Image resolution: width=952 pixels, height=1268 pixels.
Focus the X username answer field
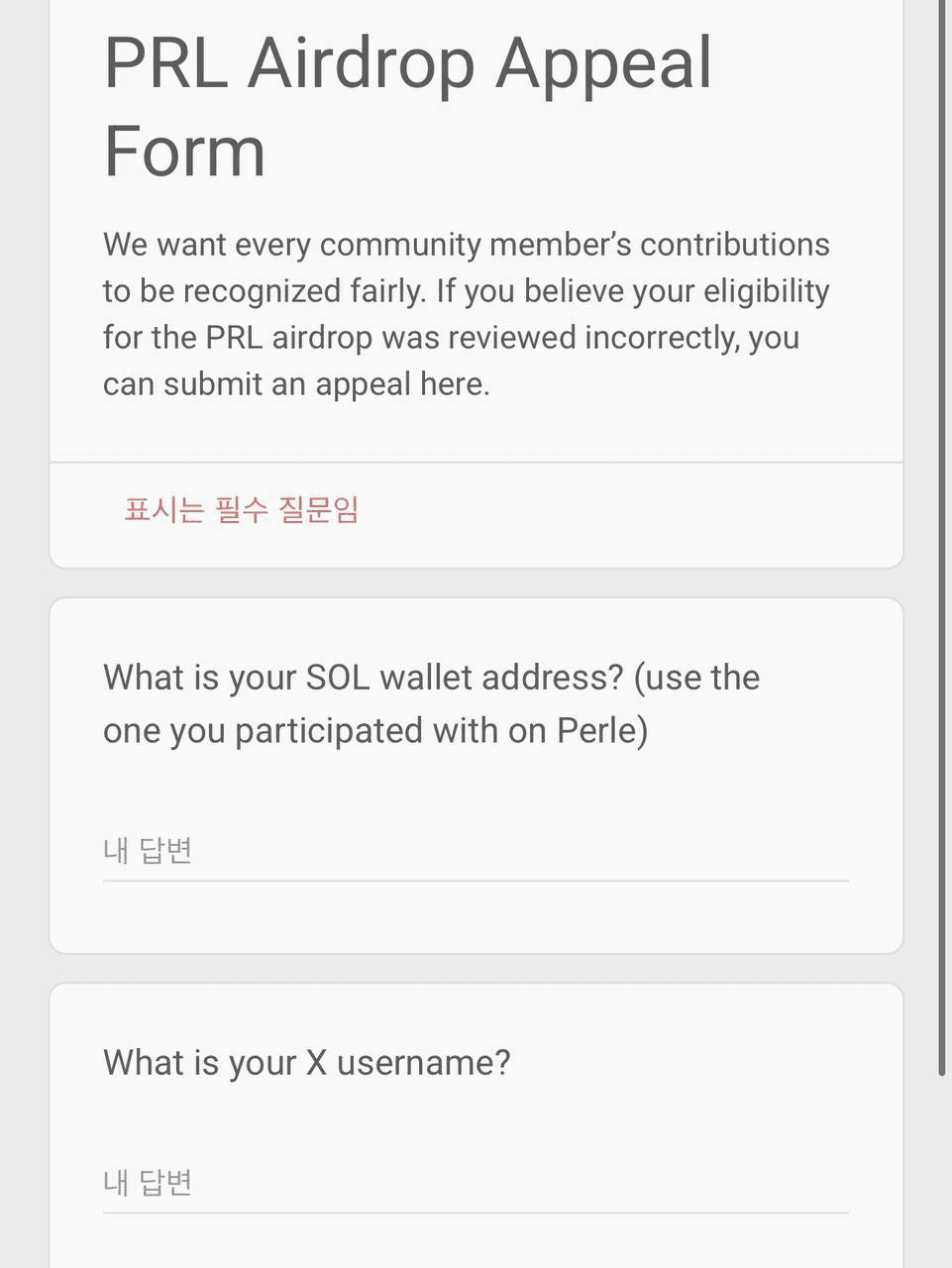coord(476,1183)
